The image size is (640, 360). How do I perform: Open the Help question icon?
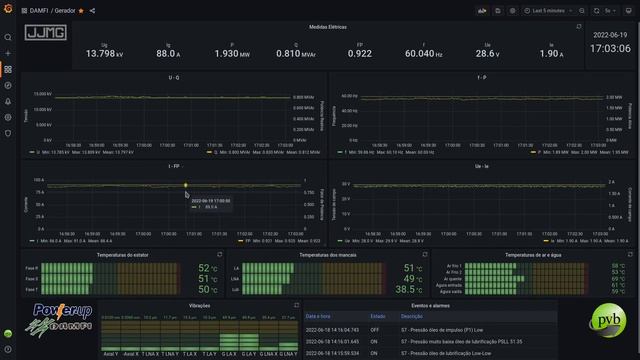pos(8,349)
